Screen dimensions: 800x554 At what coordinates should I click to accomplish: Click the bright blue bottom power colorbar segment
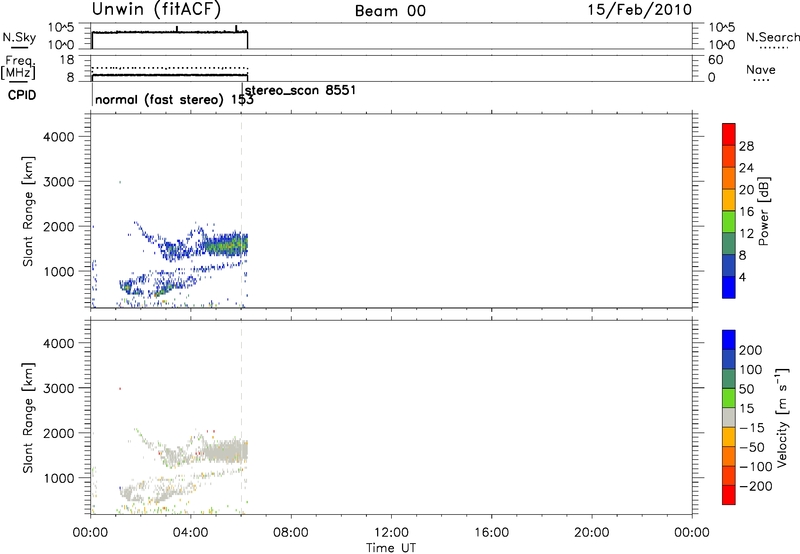pyautogui.click(x=729, y=287)
